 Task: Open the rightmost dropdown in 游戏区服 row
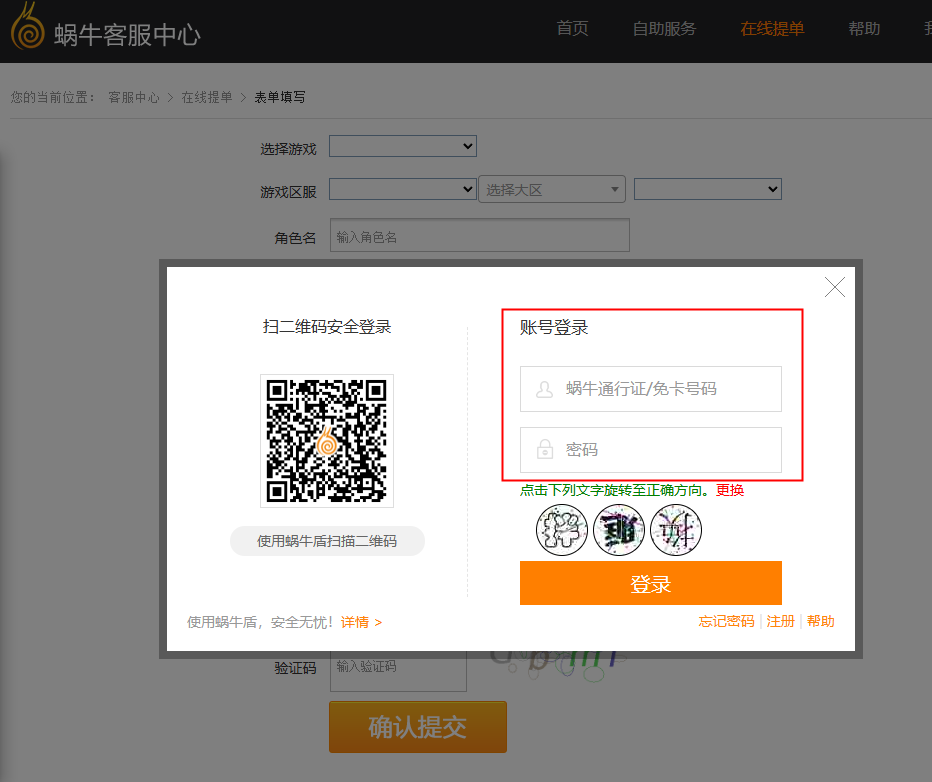coord(707,189)
